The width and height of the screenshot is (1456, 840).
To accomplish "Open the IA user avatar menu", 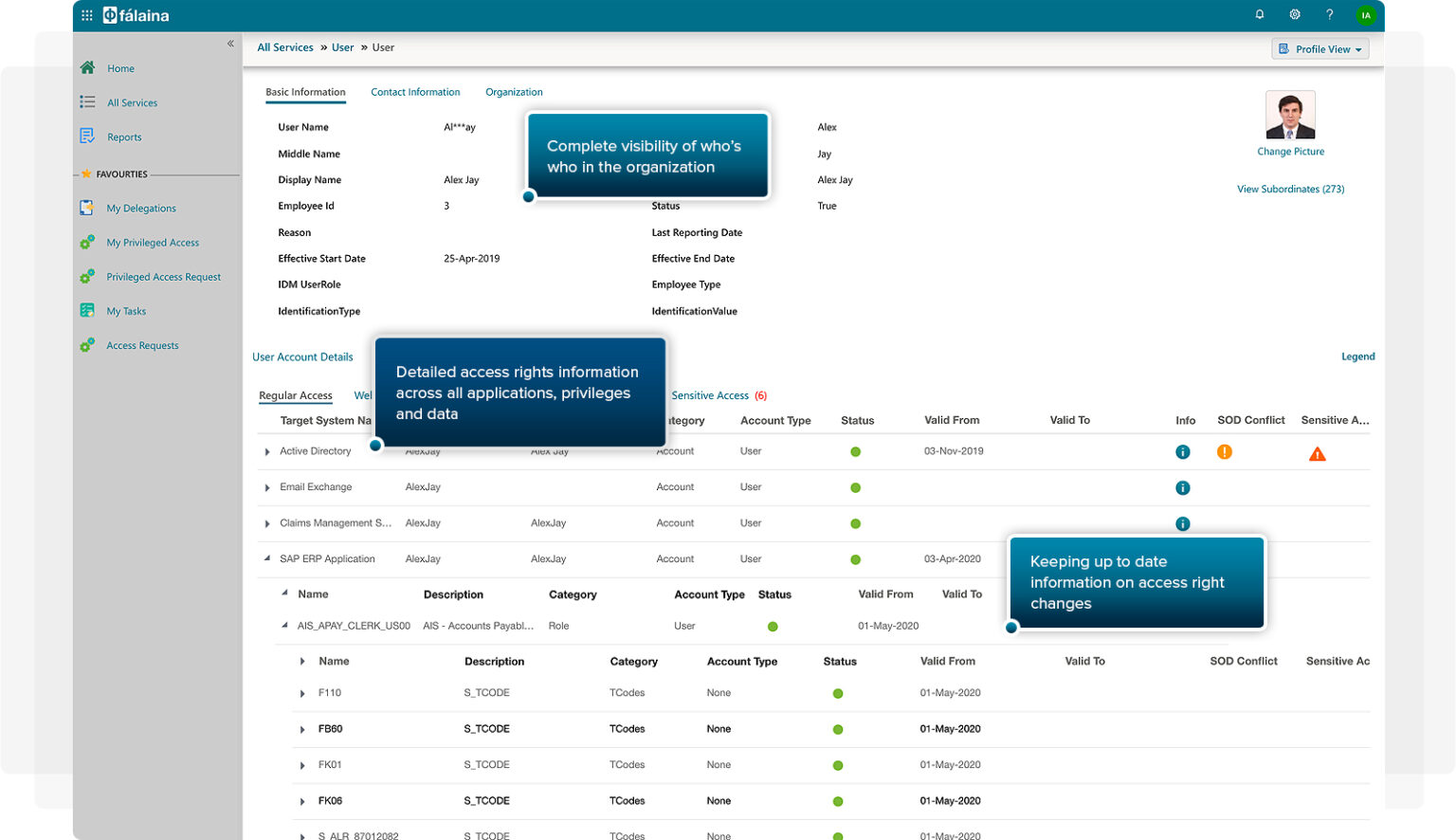I will 1366,15.
